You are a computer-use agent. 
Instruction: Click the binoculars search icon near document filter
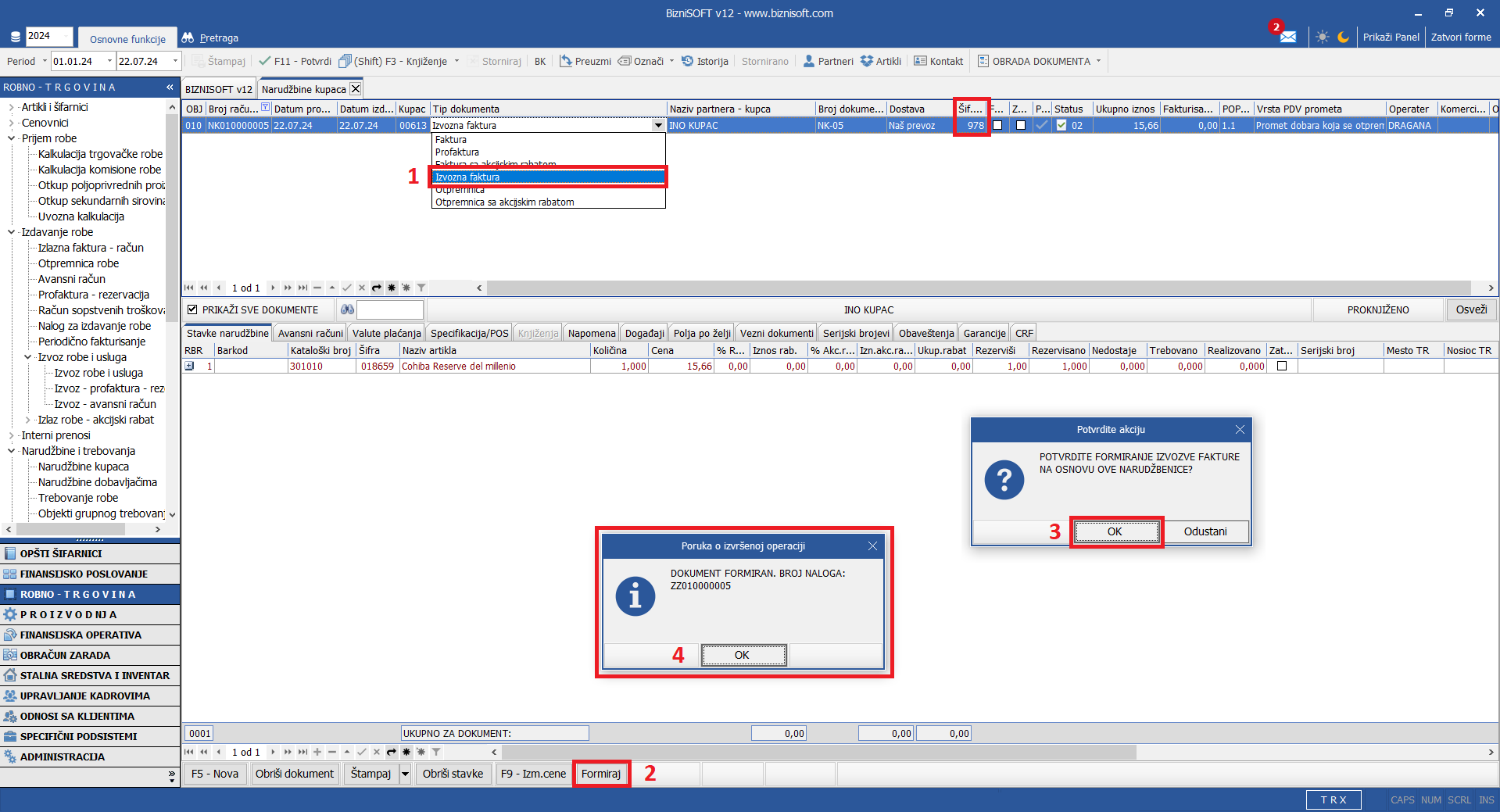[x=347, y=310]
